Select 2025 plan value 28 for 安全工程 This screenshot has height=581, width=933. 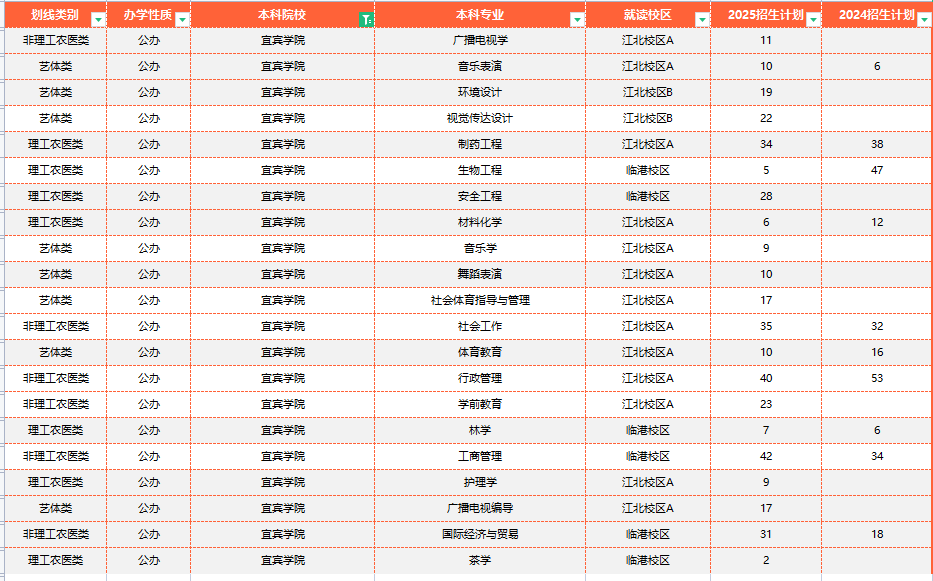tap(766, 196)
